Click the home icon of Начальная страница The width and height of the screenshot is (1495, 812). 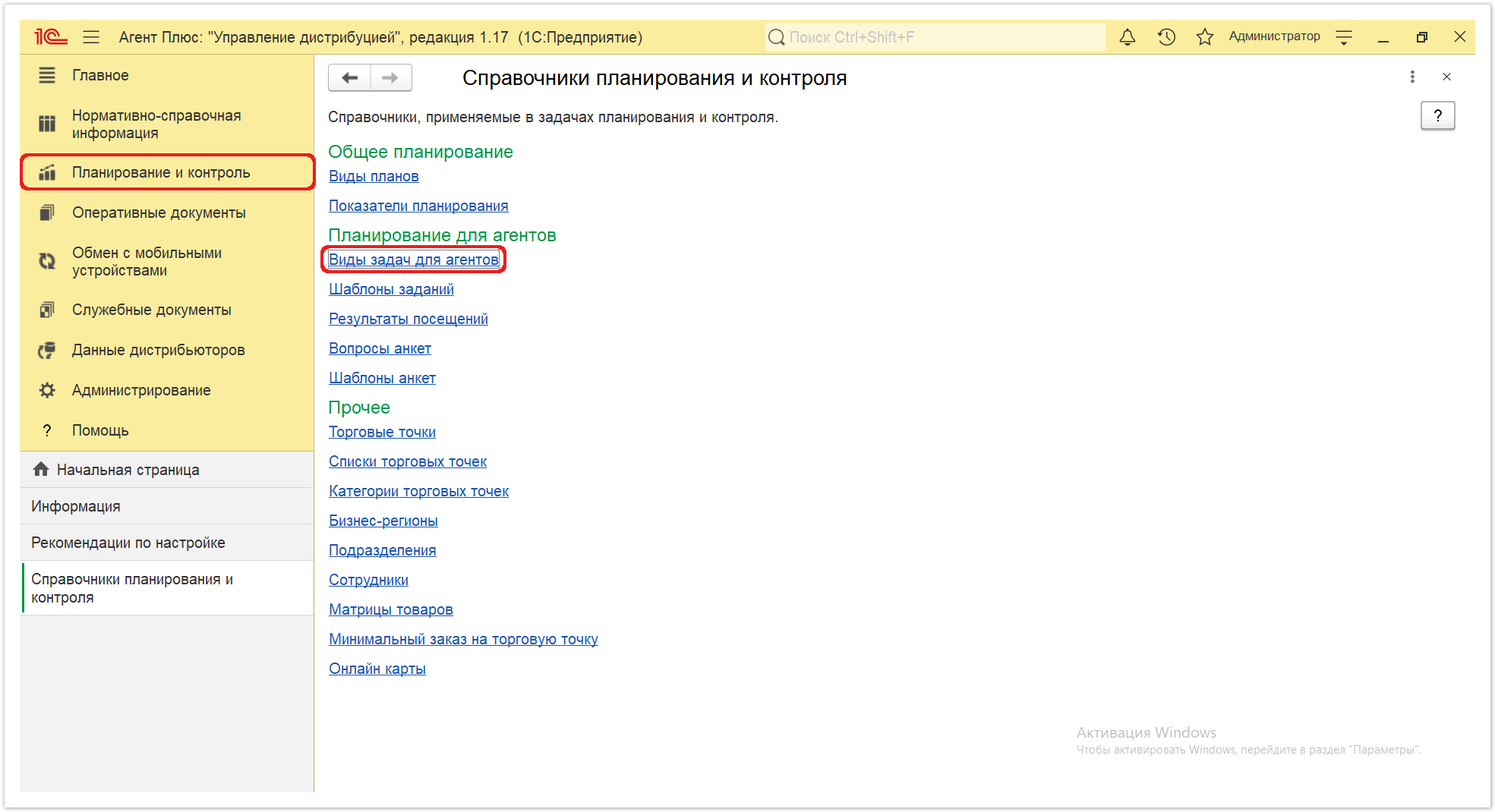(41, 469)
